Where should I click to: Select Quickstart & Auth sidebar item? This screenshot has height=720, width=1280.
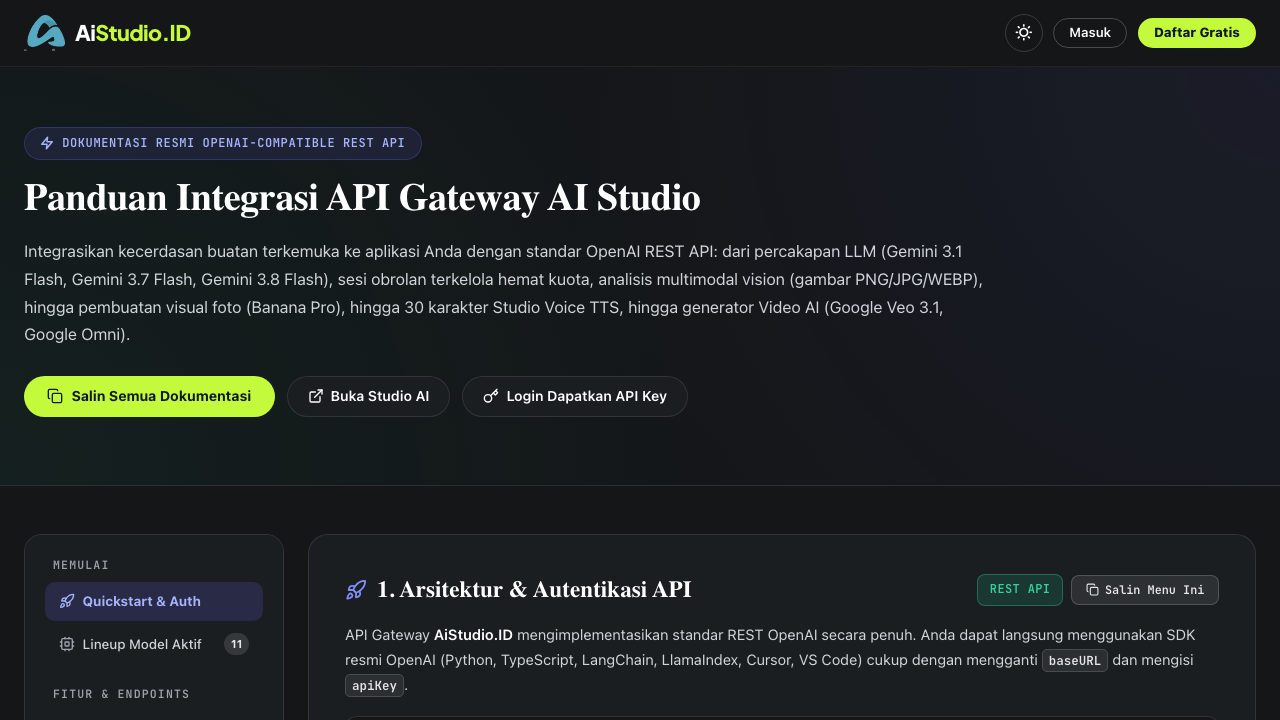[154, 601]
